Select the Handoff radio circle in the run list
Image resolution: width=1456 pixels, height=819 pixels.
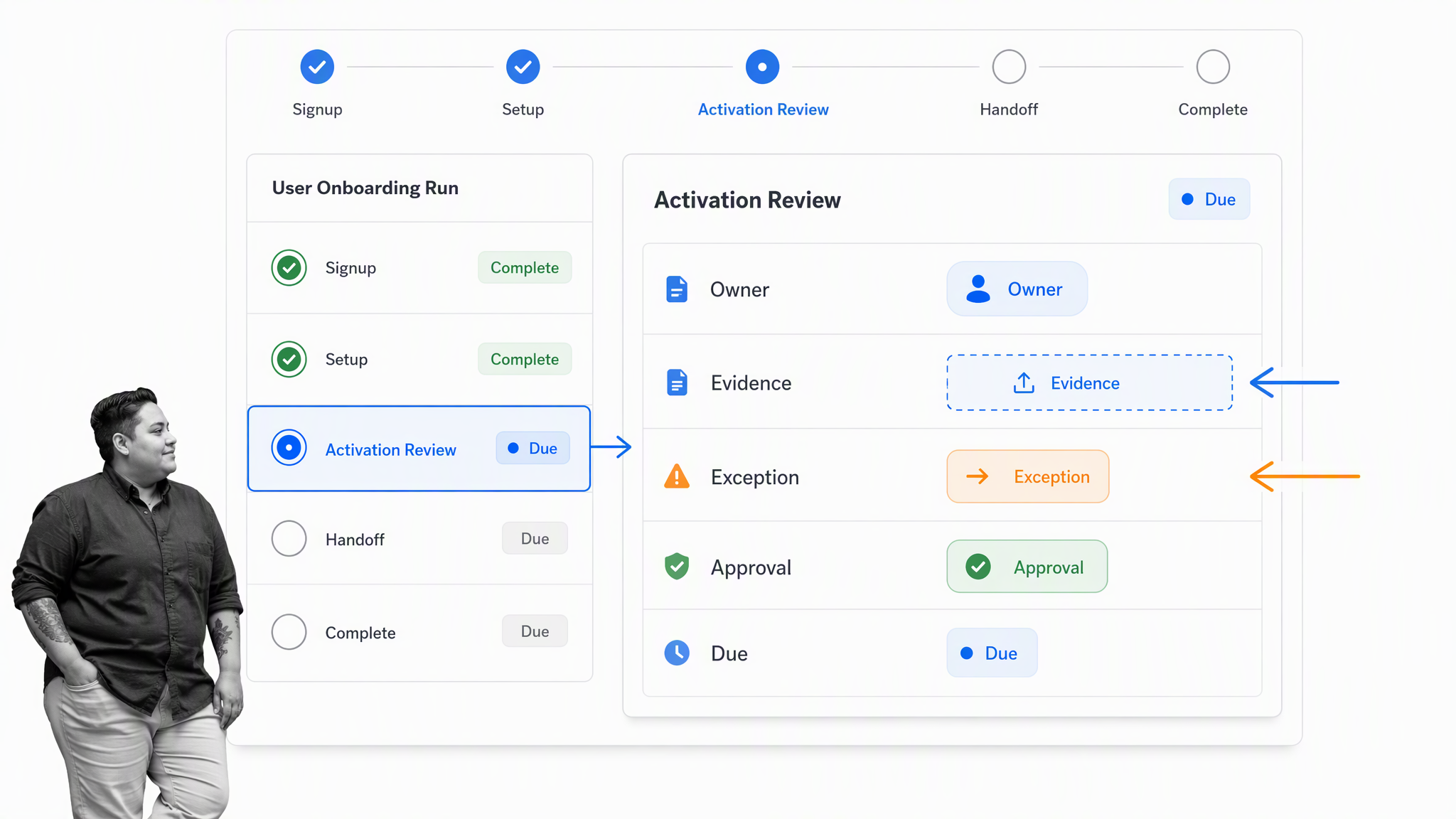pyautogui.click(x=289, y=538)
